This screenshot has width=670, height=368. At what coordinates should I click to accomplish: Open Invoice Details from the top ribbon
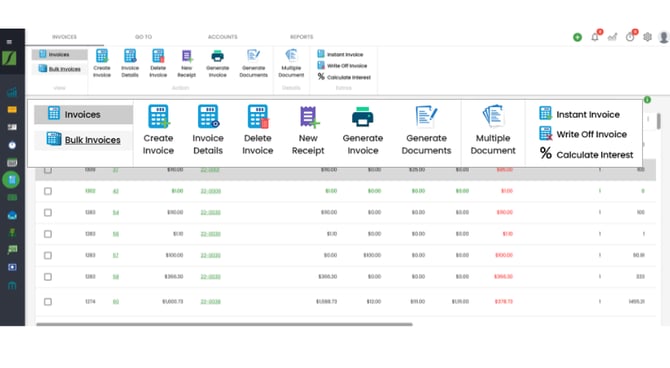[x=130, y=62]
